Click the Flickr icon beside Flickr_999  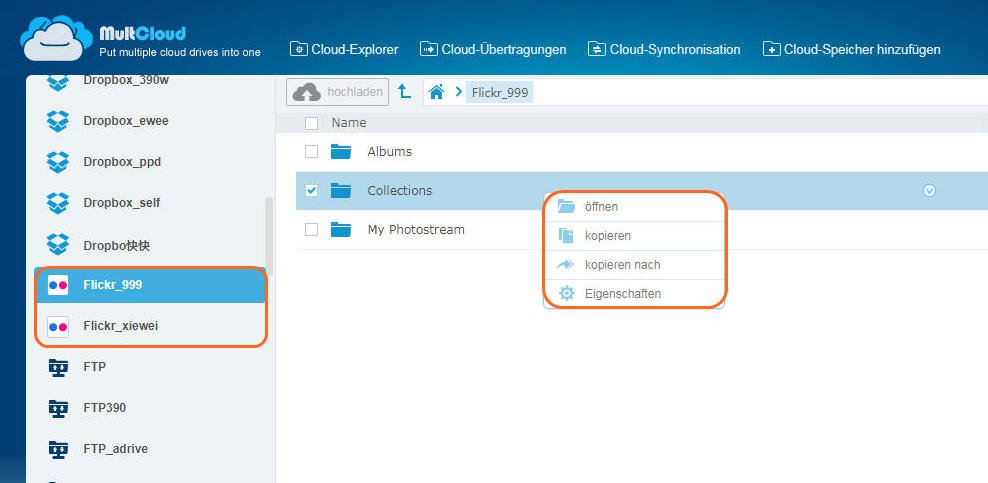coord(58,285)
